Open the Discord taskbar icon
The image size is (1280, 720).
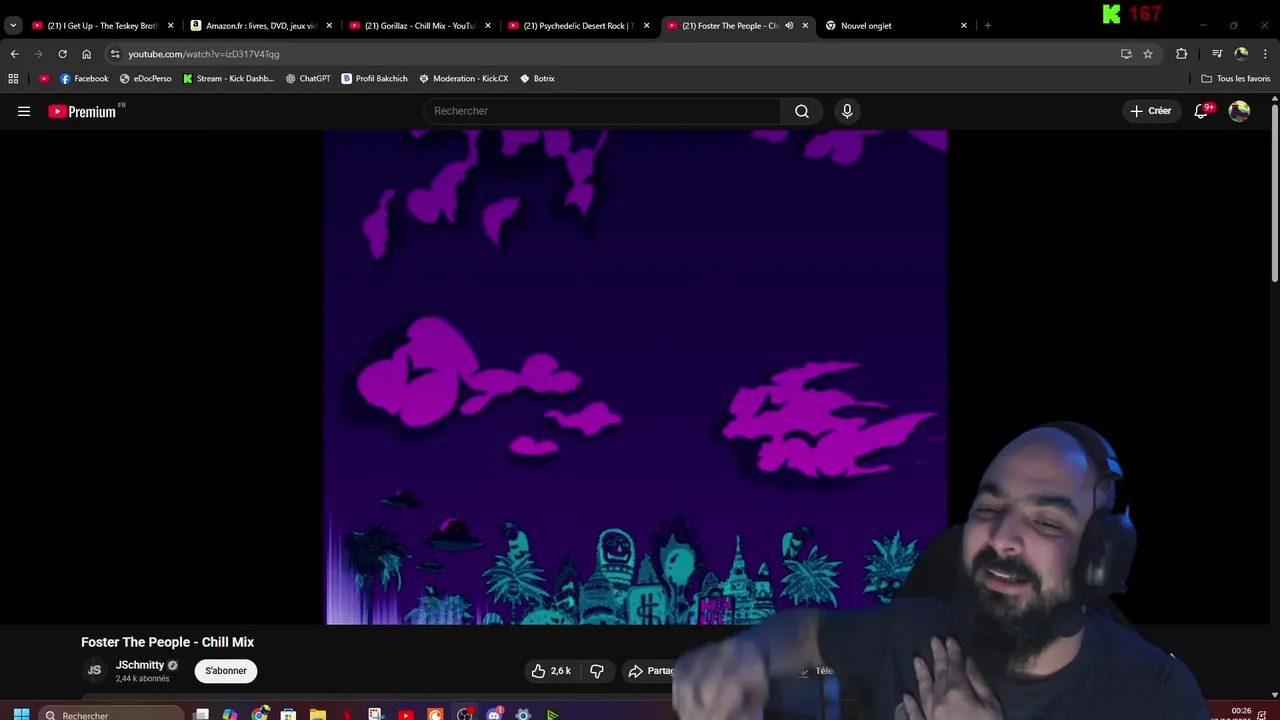[x=493, y=714]
